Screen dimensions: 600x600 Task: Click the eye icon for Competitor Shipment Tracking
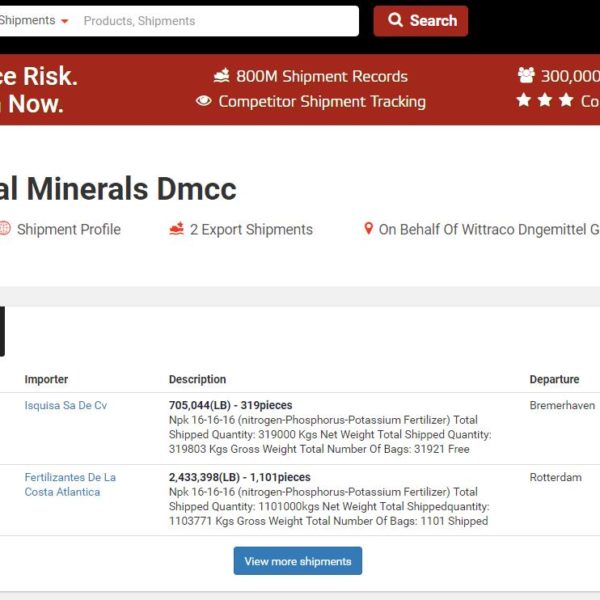(x=204, y=101)
